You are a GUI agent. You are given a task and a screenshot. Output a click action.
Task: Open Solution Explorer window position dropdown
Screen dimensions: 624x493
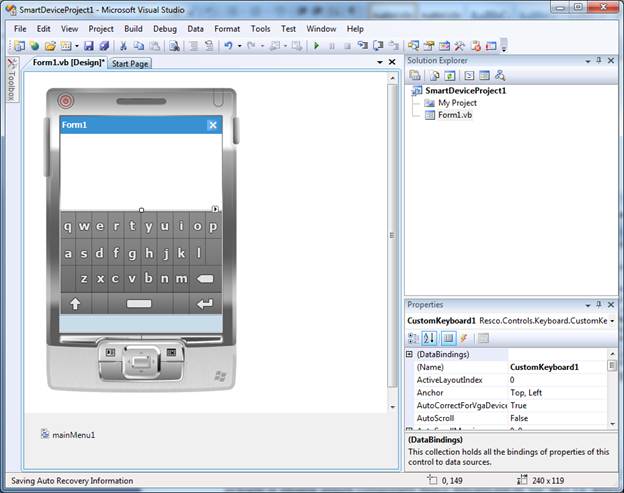pyautogui.click(x=588, y=61)
